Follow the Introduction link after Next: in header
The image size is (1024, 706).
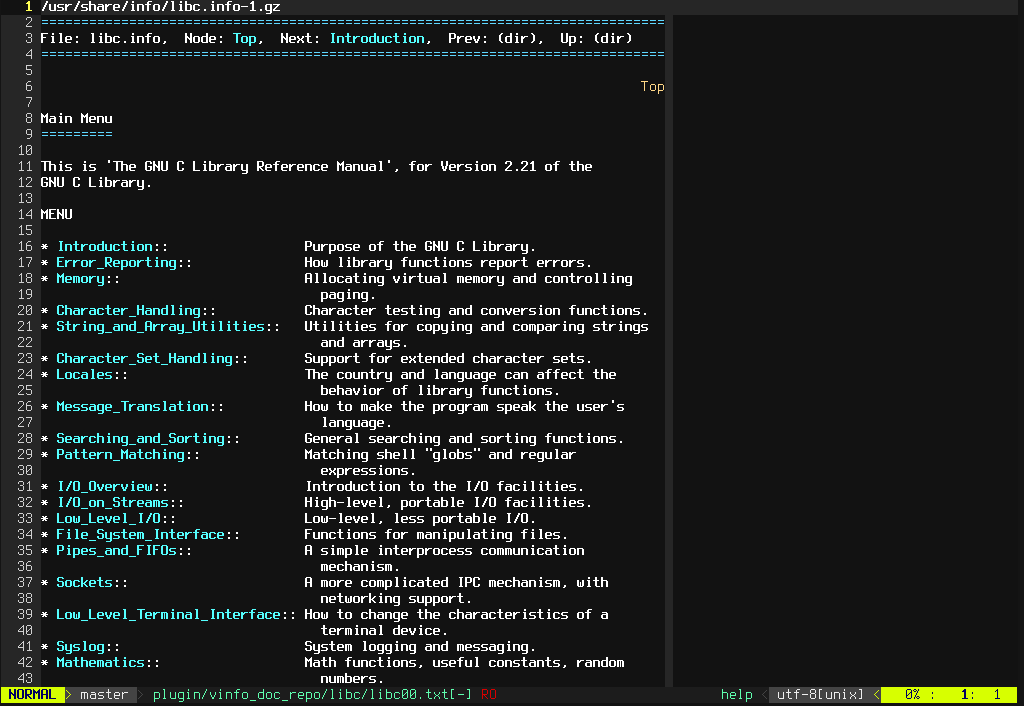[377, 39]
